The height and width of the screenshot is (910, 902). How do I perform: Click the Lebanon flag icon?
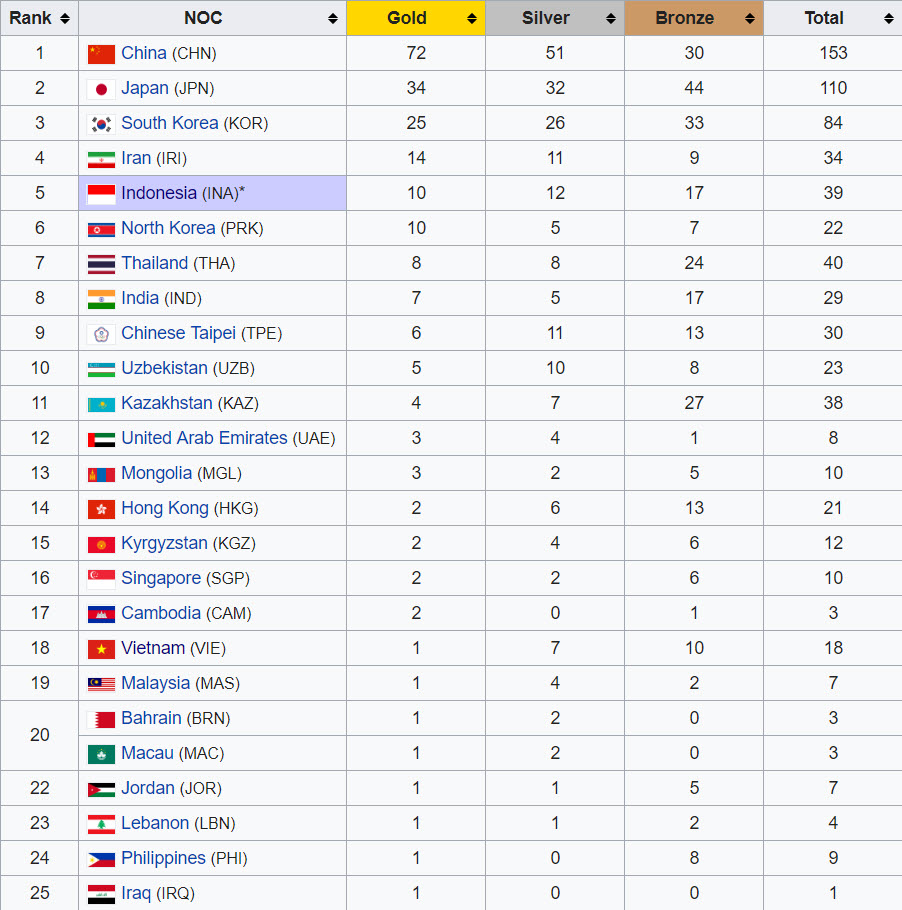[101, 824]
